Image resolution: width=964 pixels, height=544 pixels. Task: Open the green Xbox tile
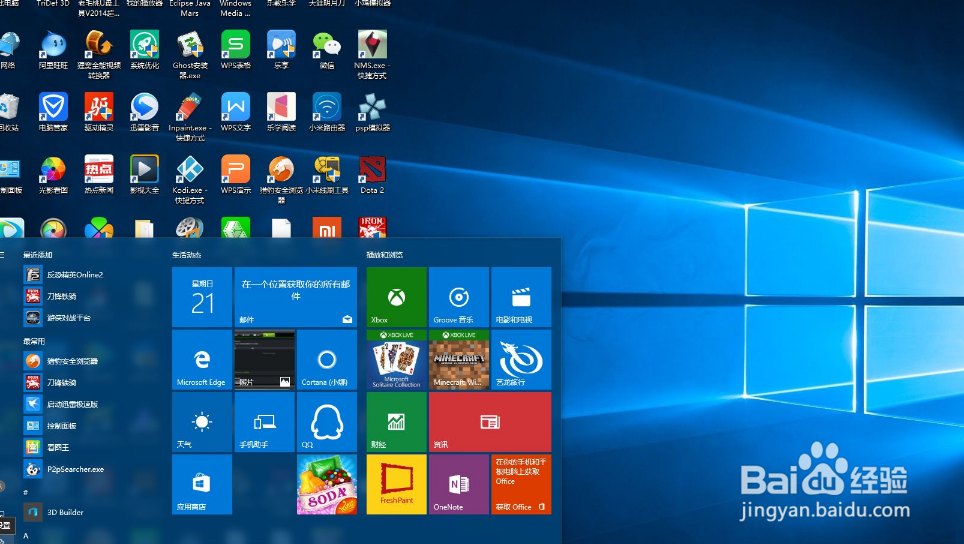[397, 297]
